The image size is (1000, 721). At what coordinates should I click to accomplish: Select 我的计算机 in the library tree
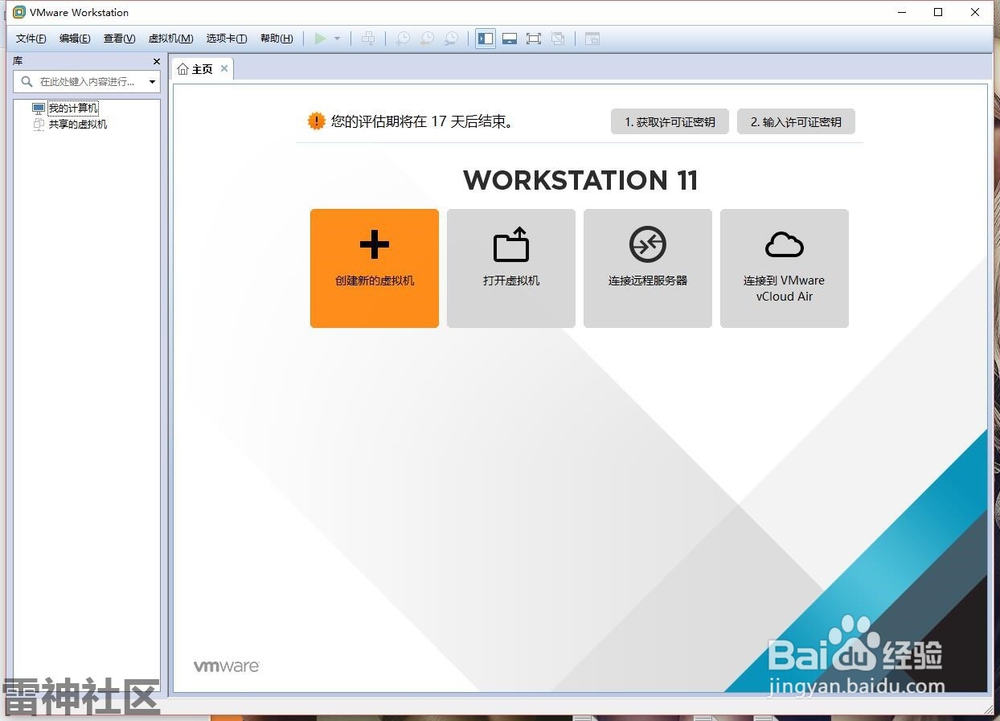coord(73,108)
